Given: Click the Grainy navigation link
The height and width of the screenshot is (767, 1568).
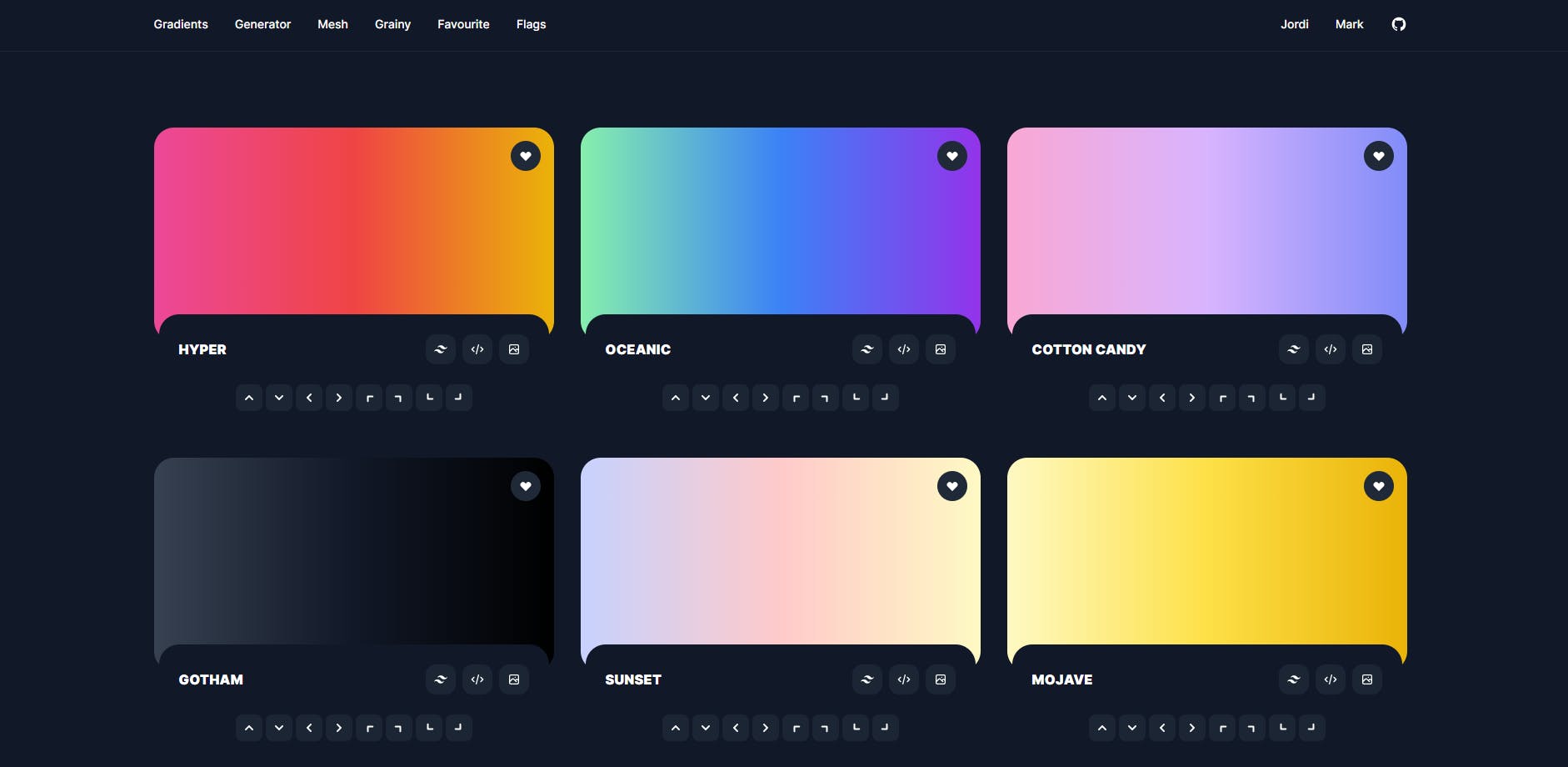Looking at the screenshot, I should 392,24.
